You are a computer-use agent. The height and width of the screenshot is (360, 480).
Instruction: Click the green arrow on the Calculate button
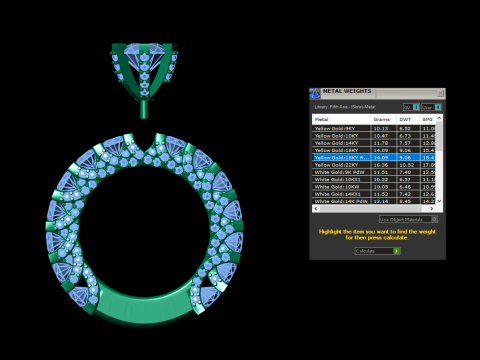396,251
